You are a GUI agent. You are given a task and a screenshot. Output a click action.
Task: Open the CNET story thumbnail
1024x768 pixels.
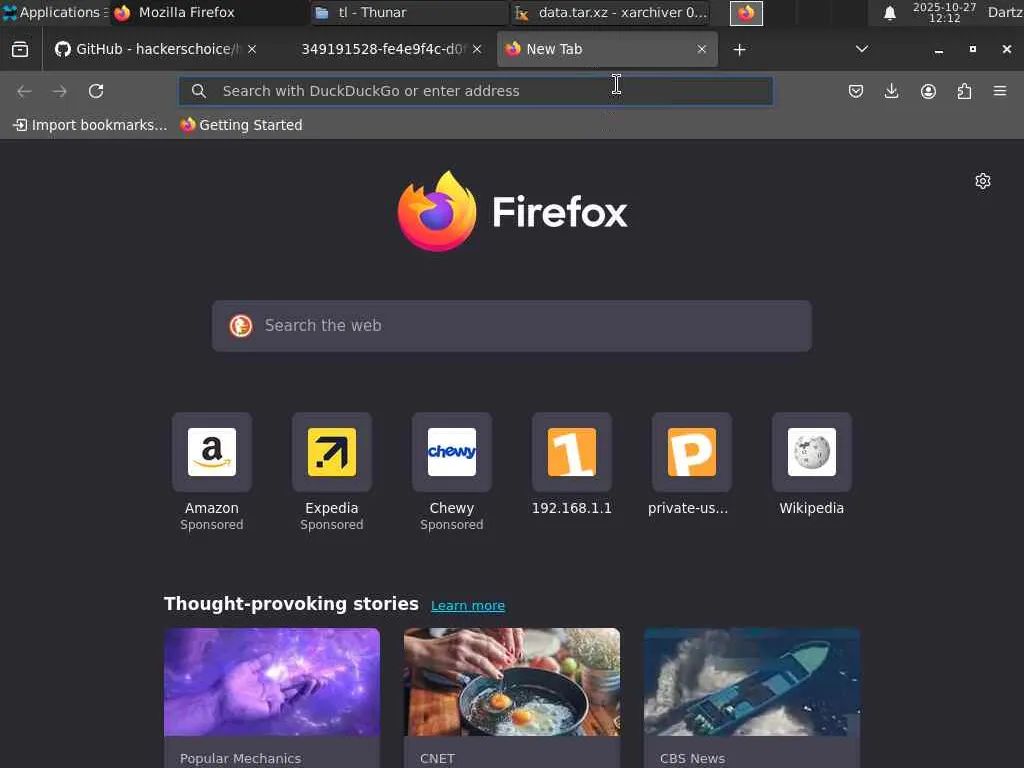[512, 682]
